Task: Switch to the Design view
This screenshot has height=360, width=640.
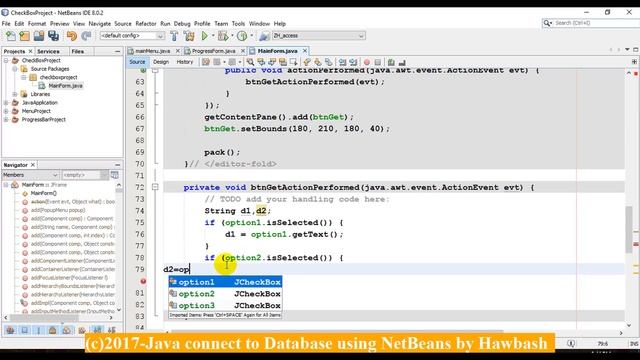Action: (161, 62)
